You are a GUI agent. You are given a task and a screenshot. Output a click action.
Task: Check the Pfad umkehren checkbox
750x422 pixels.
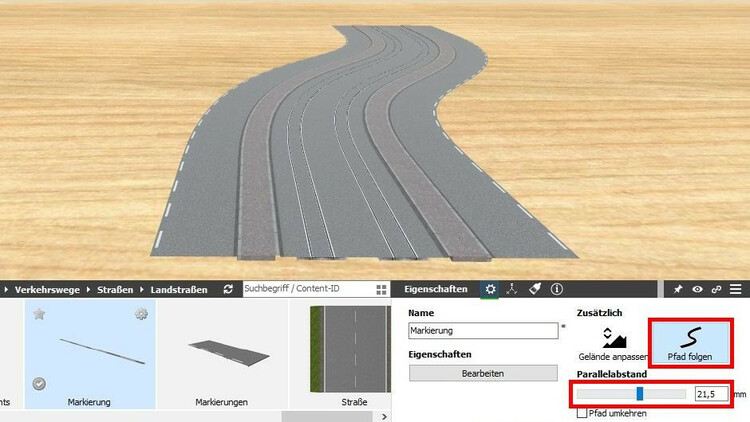tap(582, 413)
